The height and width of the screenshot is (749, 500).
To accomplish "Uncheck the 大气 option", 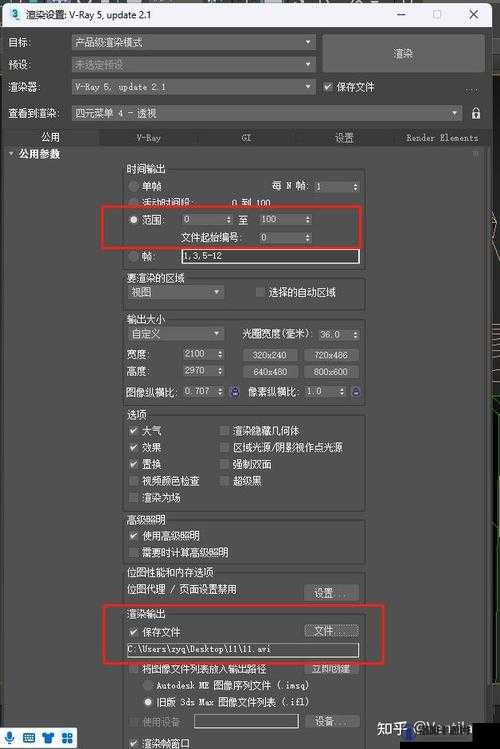I will coord(133,430).
